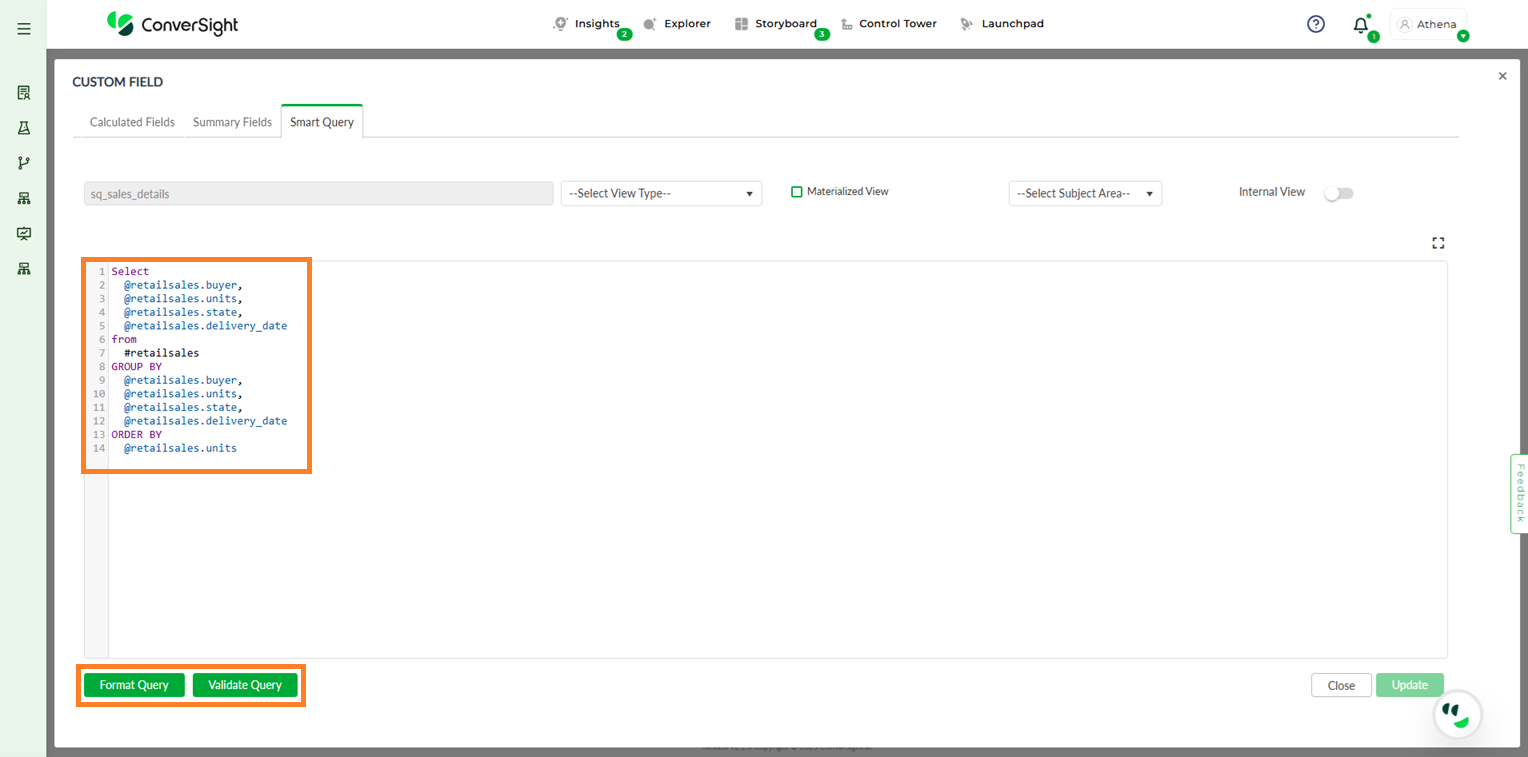Click the Internal View label
The image size is (1528, 757).
coord(1272,192)
